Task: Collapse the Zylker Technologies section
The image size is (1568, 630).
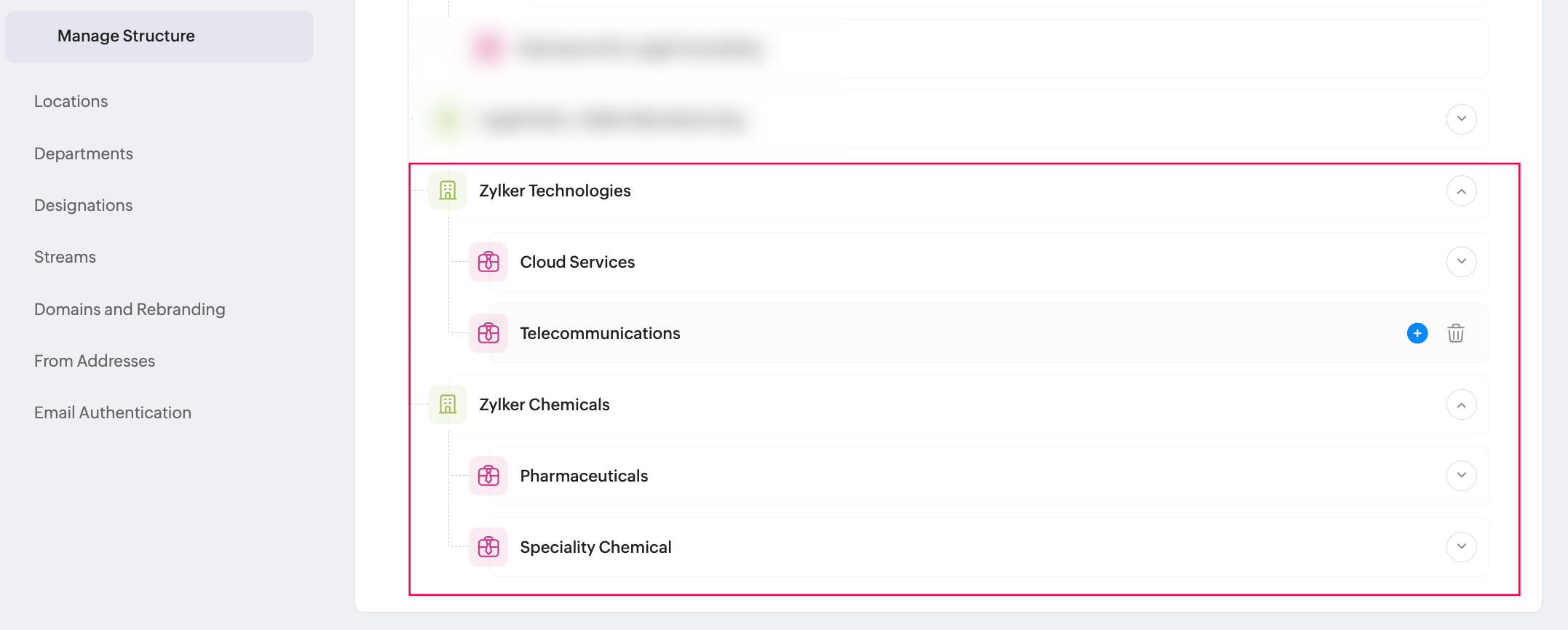Action: [1461, 191]
